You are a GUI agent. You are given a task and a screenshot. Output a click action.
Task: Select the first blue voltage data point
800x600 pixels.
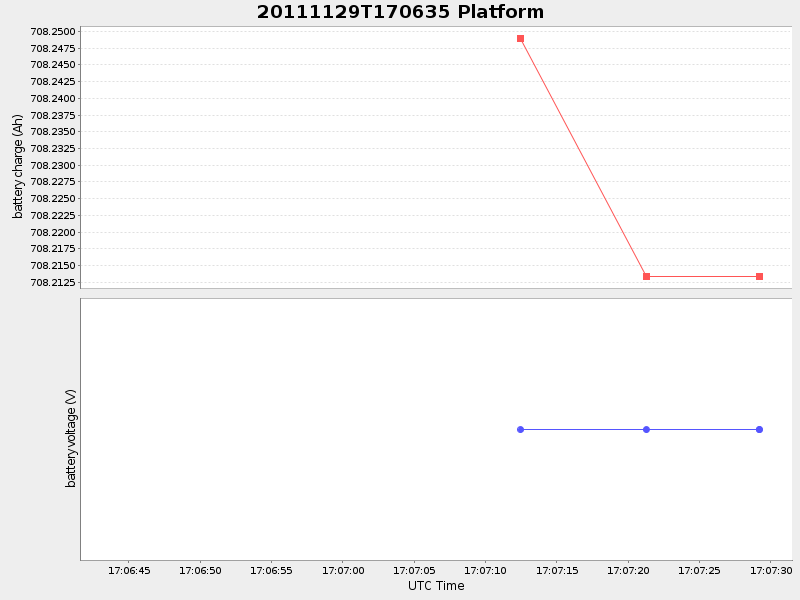(519, 429)
